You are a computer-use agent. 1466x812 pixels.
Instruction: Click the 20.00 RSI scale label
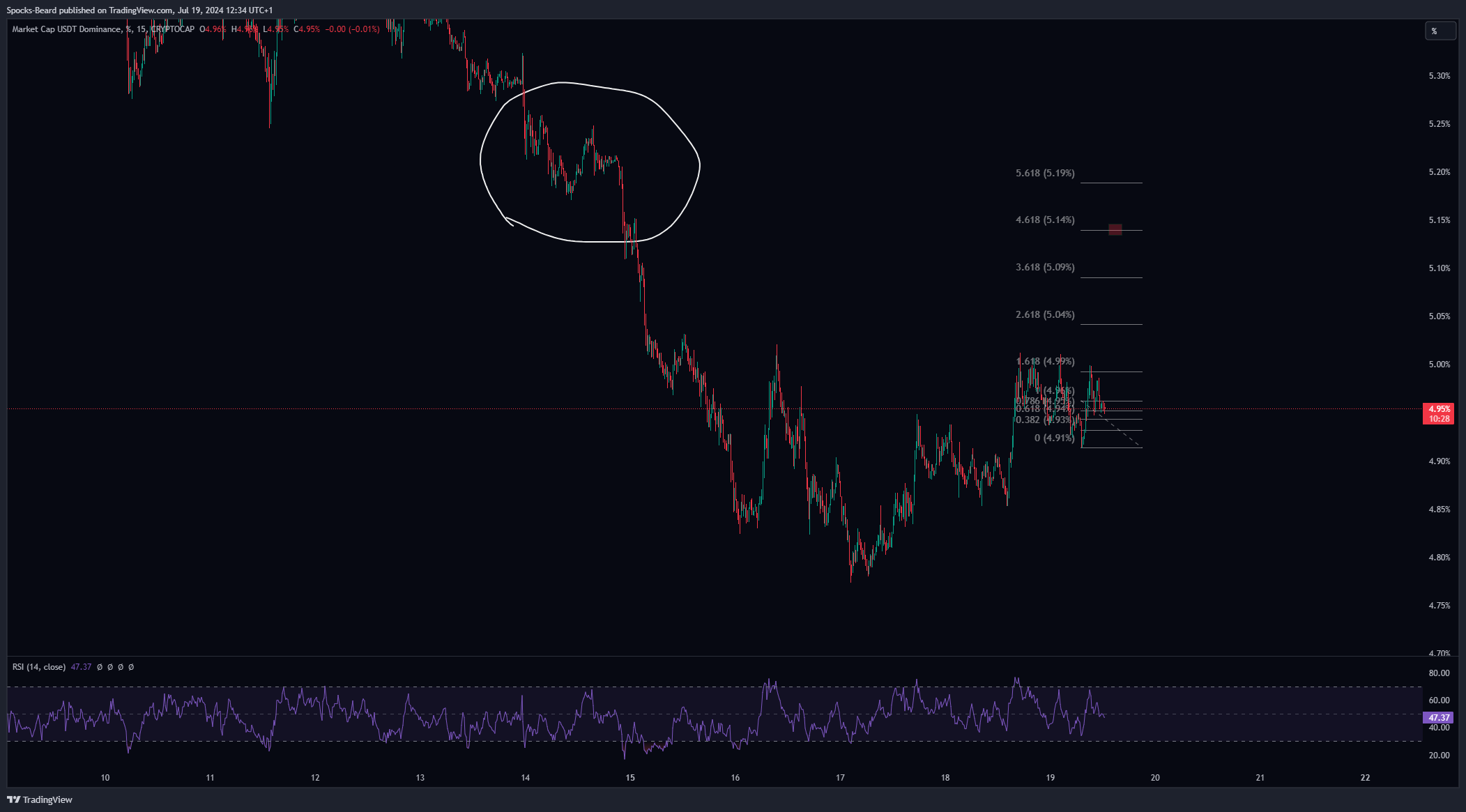[x=1439, y=756]
